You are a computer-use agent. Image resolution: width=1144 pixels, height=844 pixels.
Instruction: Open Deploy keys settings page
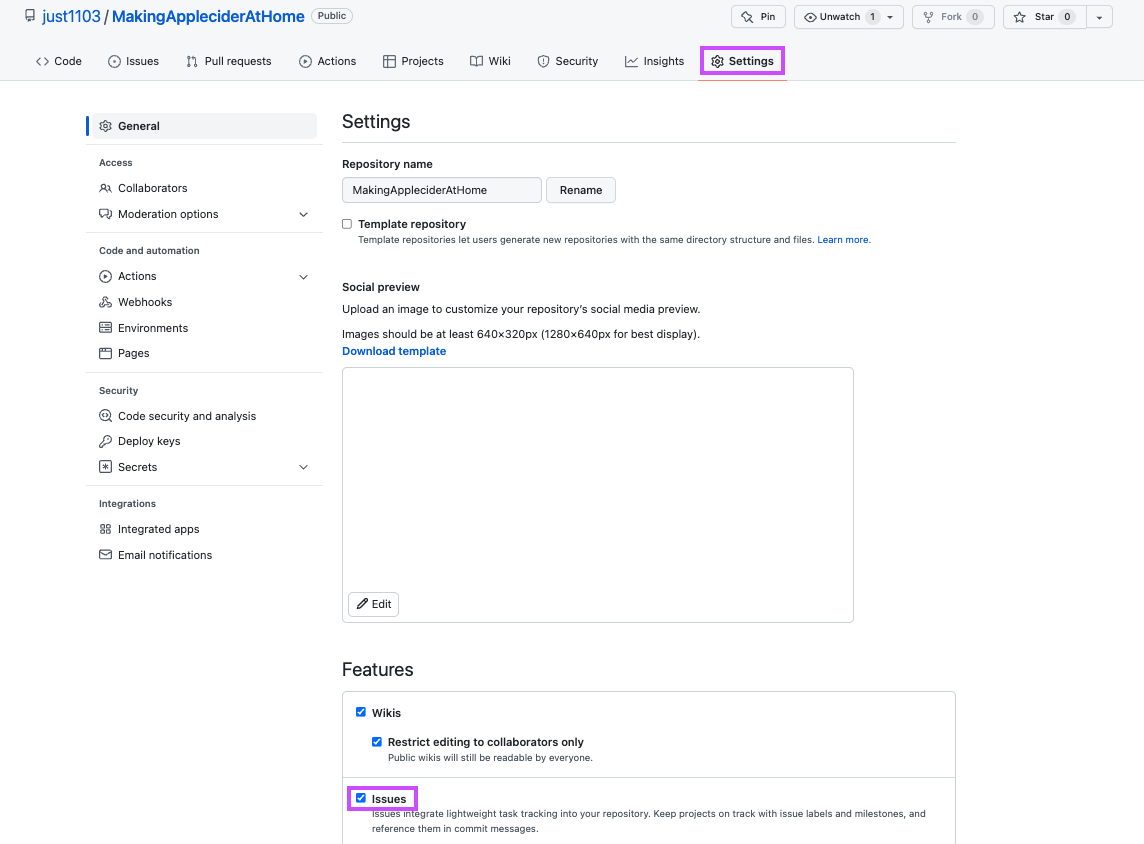(149, 441)
